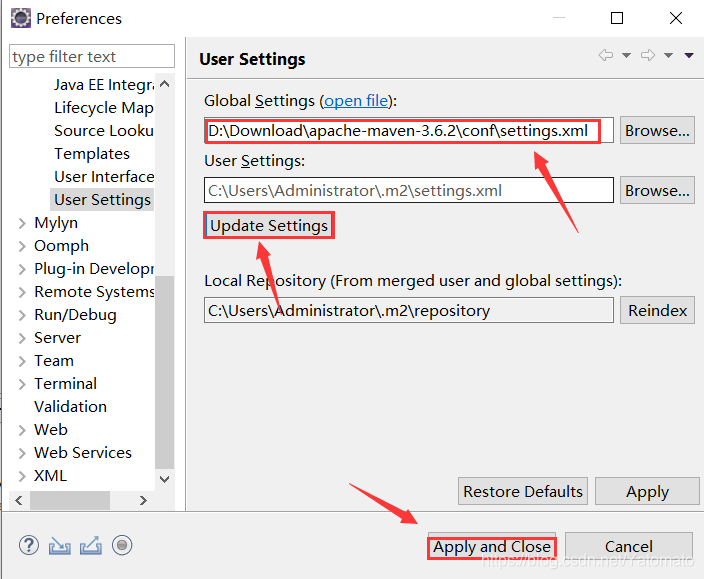Click the Restore Defaults button
This screenshot has height=579, width=704.
[523, 491]
